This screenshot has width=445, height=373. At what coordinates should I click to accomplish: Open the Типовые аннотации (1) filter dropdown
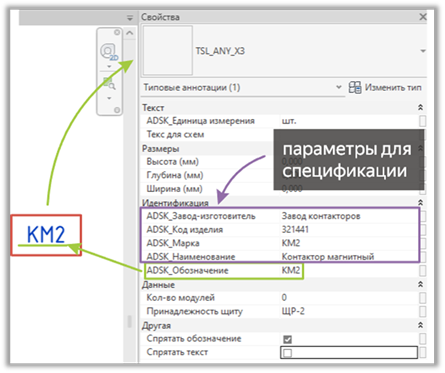243,87
